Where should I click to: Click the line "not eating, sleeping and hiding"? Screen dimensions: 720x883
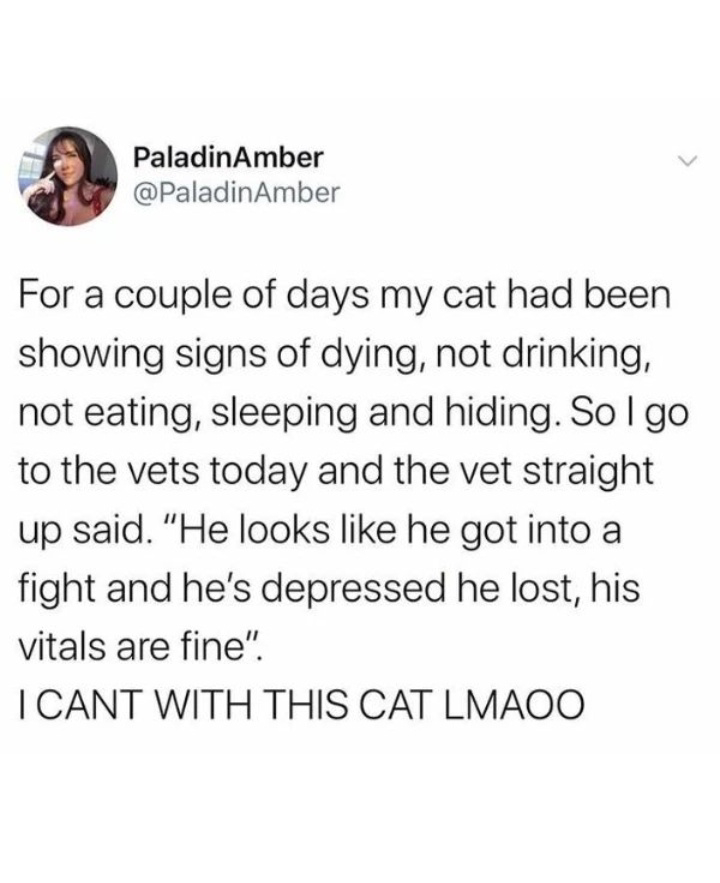click(x=354, y=414)
